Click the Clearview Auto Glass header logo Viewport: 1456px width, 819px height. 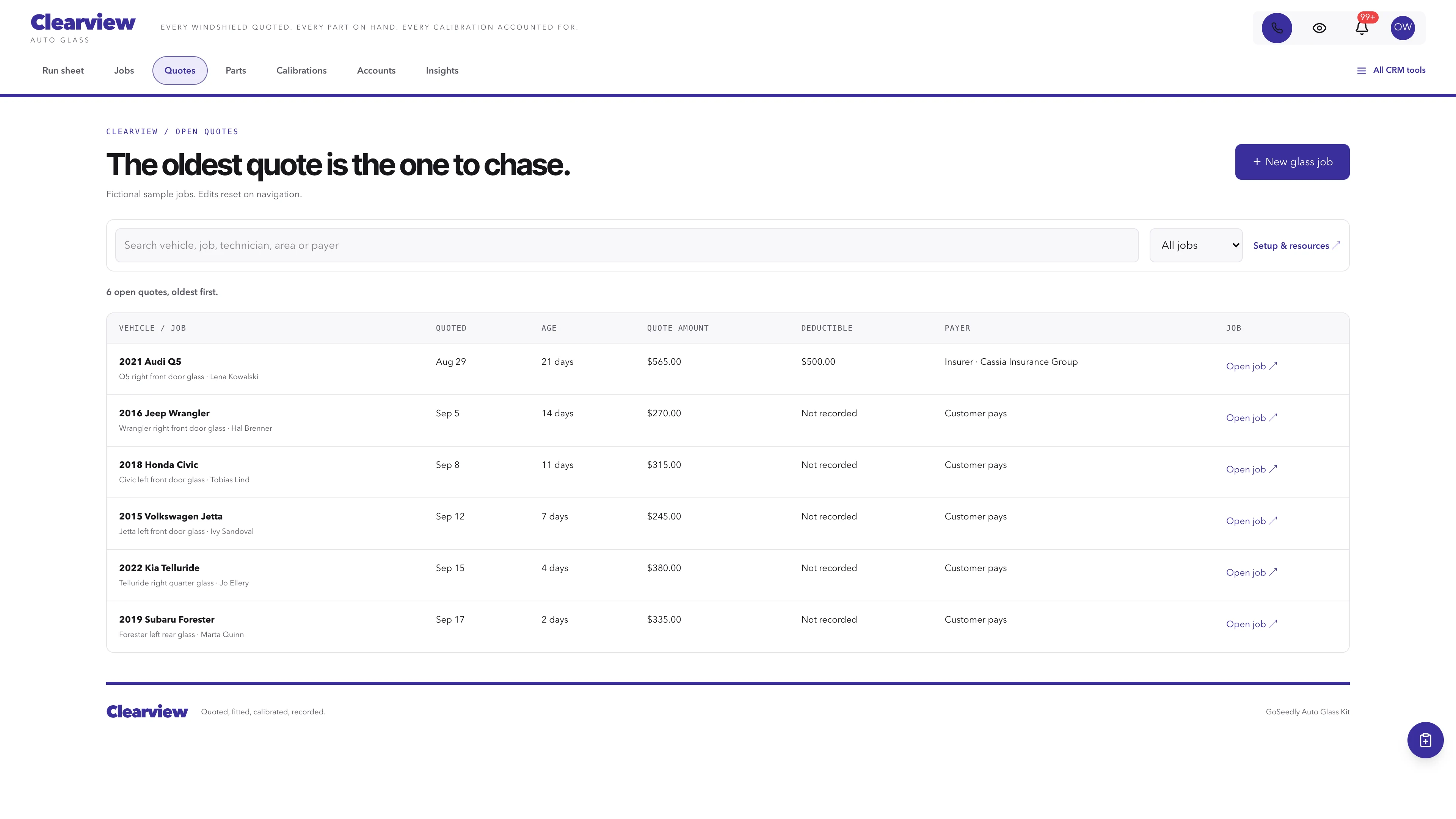tap(83, 28)
